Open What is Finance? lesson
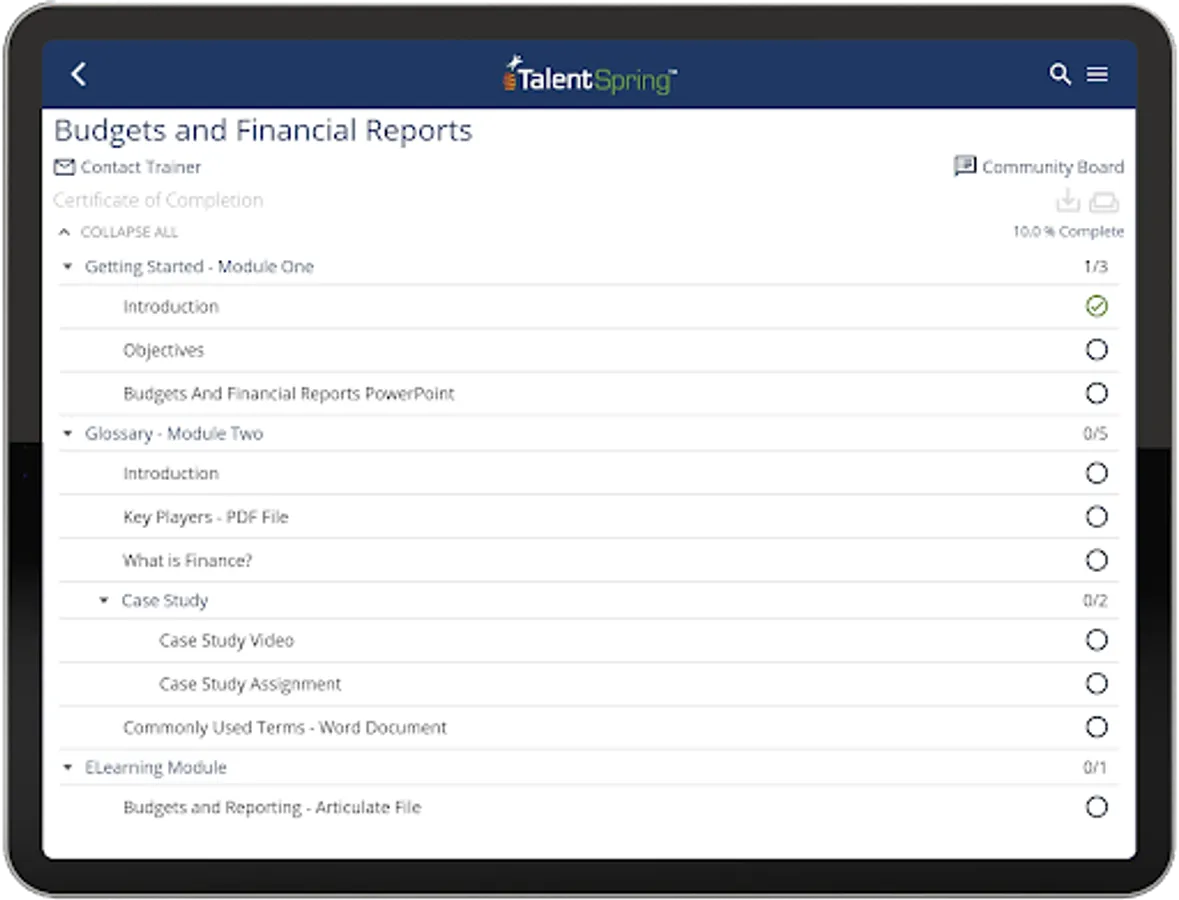 (187, 561)
